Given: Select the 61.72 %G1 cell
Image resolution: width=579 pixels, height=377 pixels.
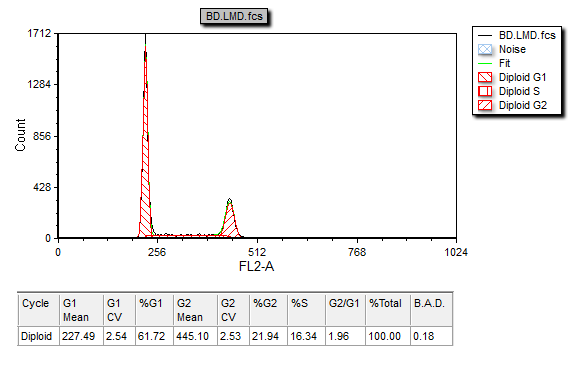Looking at the screenshot, I should point(154,336).
